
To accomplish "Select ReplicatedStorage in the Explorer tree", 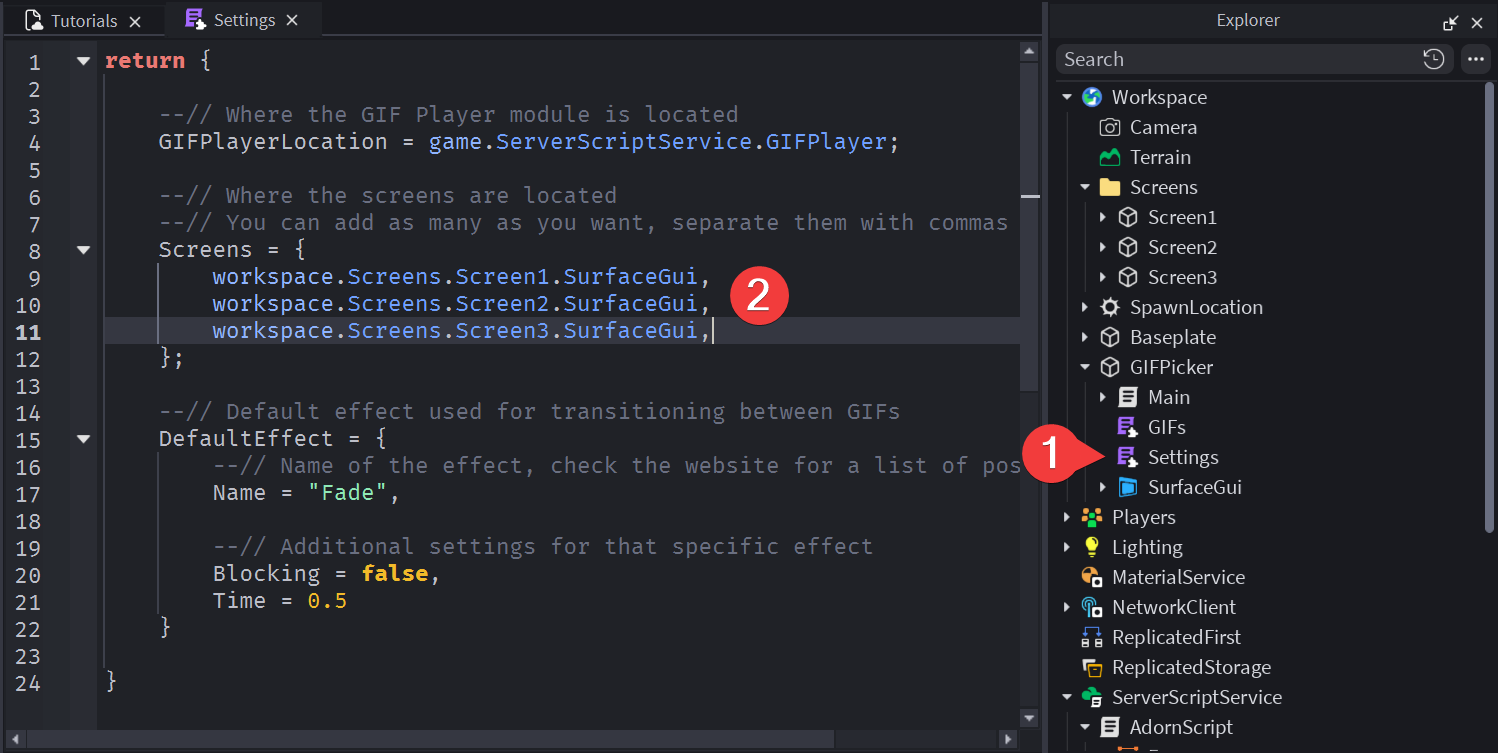I will click(x=1191, y=667).
